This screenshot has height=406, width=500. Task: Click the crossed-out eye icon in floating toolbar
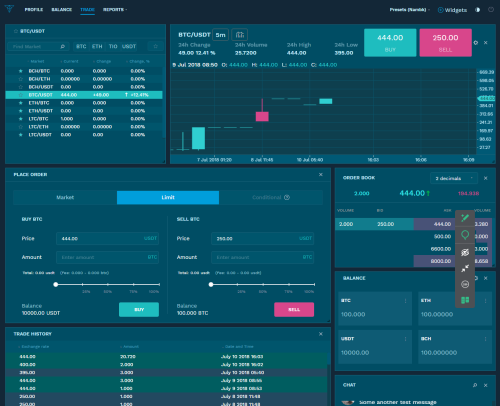[x=465, y=252]
